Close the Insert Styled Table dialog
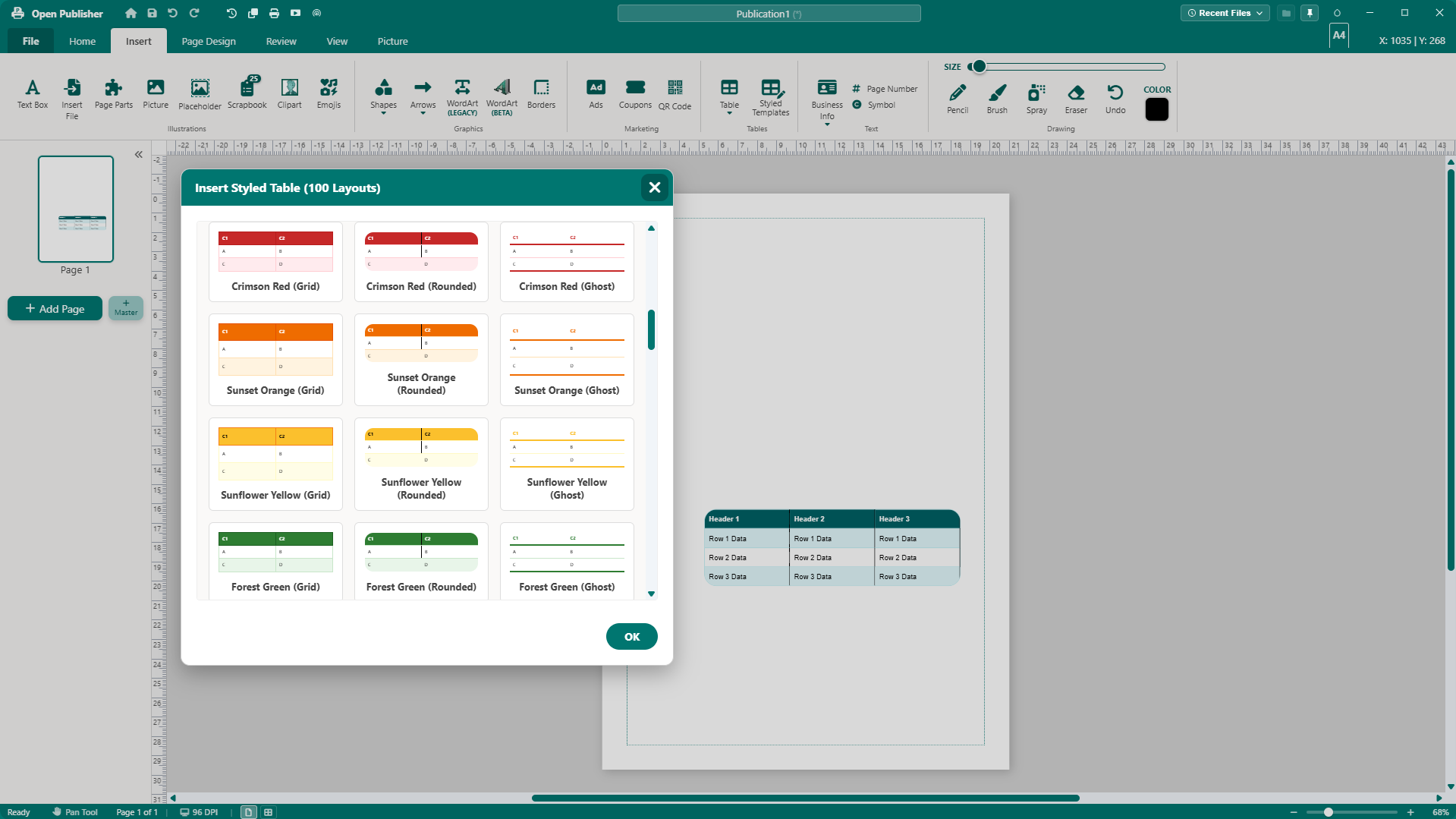Viewport: 1456px width, 819px height. 654,187
